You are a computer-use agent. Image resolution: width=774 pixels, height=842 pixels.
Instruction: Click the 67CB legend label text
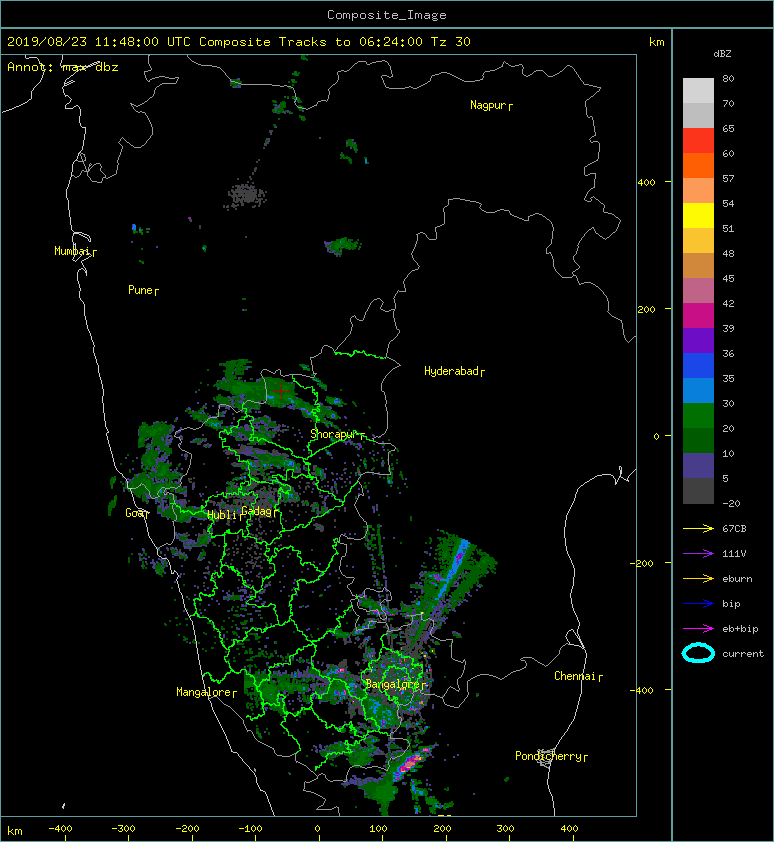pyautogui.click(x=734, y=528)
